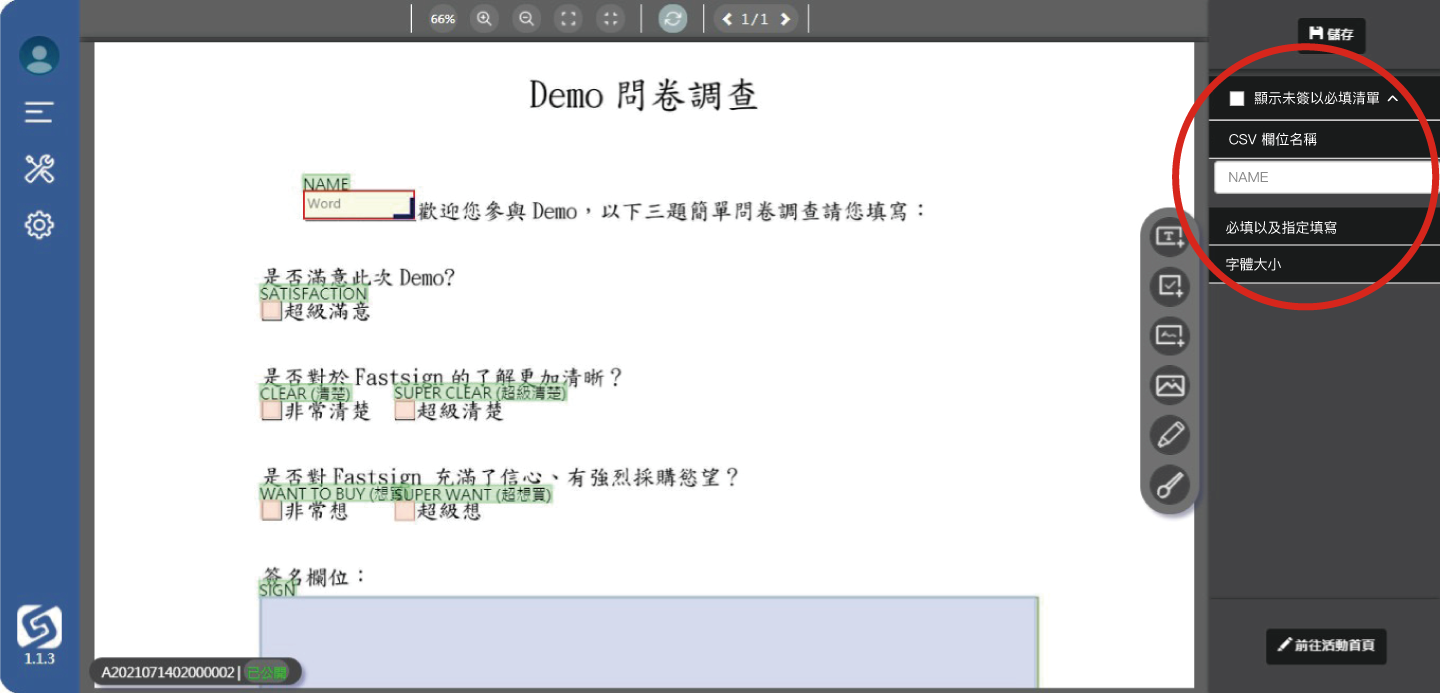Image resolution: width=1440 pixels, height=693 pixels.
Task: Select the paintbrush tool
Action: (x=1169, y=486)
